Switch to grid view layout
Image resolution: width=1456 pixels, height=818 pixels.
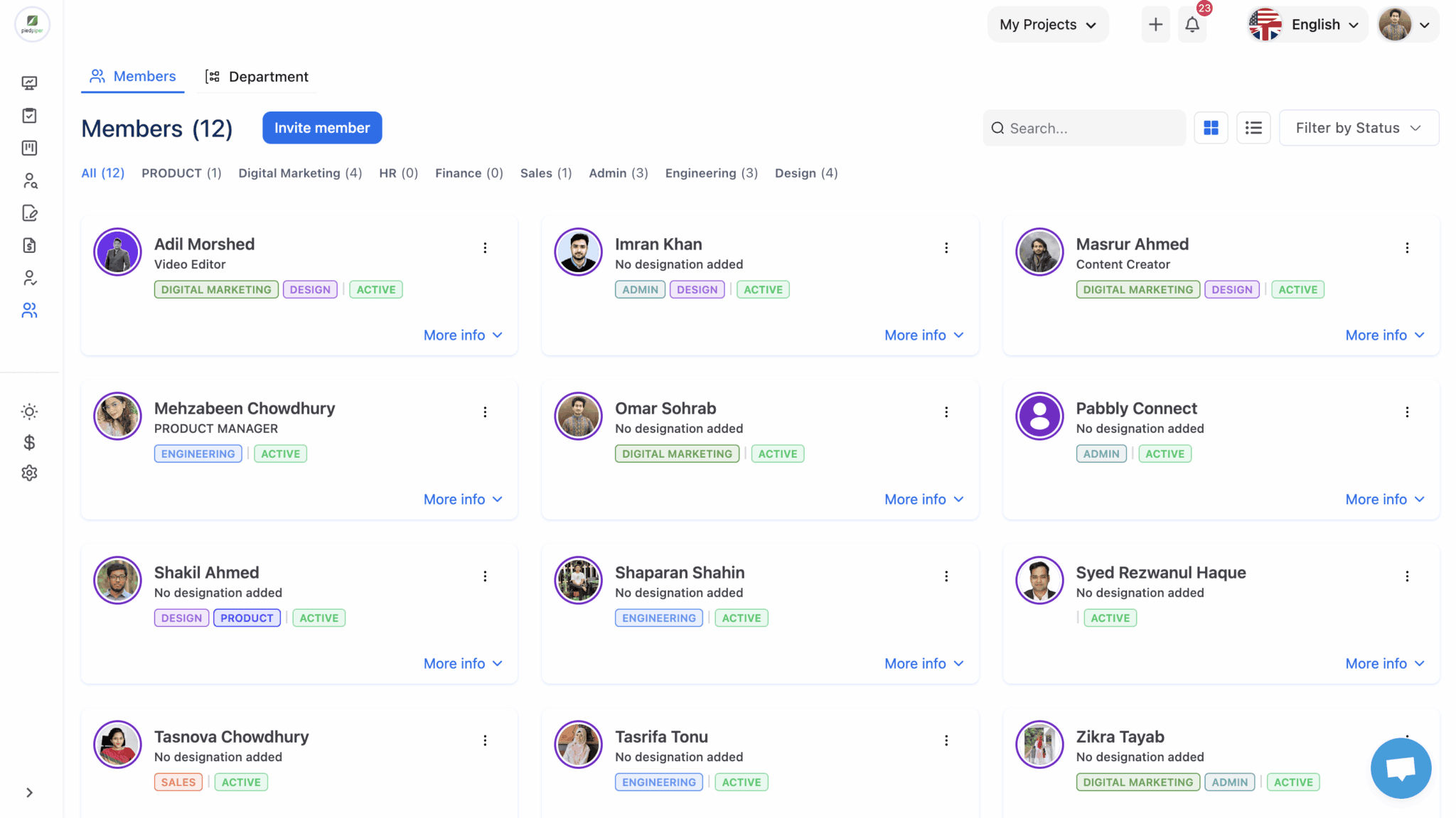pyautogui.click(x=1211, y=127)
